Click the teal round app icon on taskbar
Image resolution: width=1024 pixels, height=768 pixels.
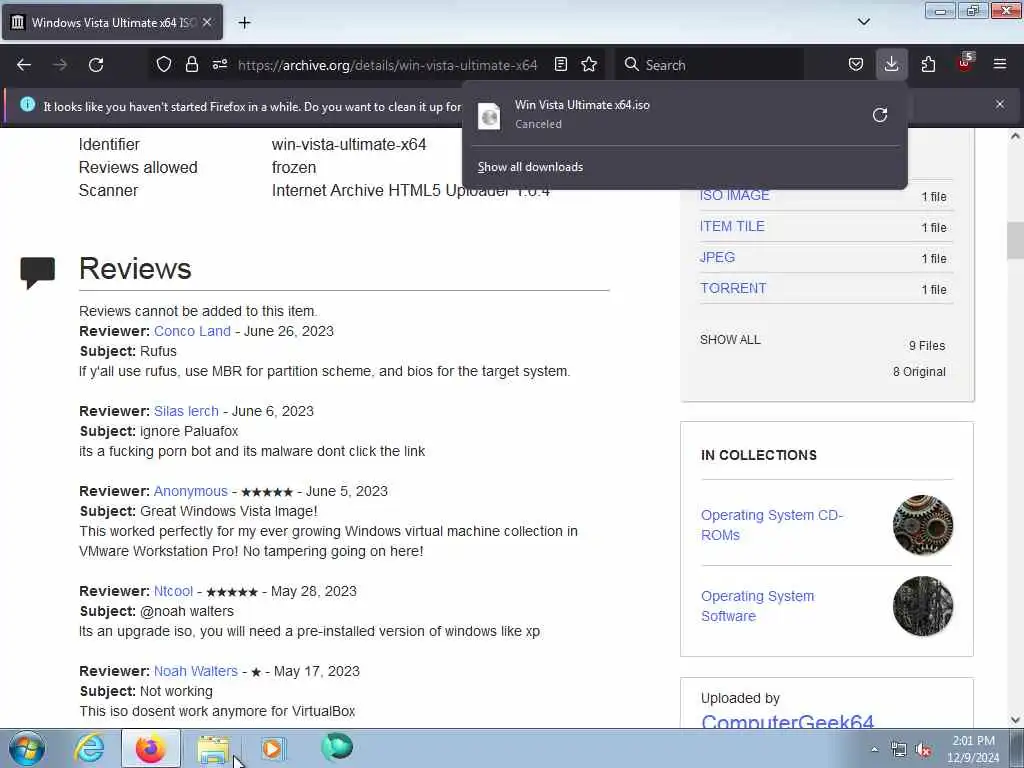337,747
